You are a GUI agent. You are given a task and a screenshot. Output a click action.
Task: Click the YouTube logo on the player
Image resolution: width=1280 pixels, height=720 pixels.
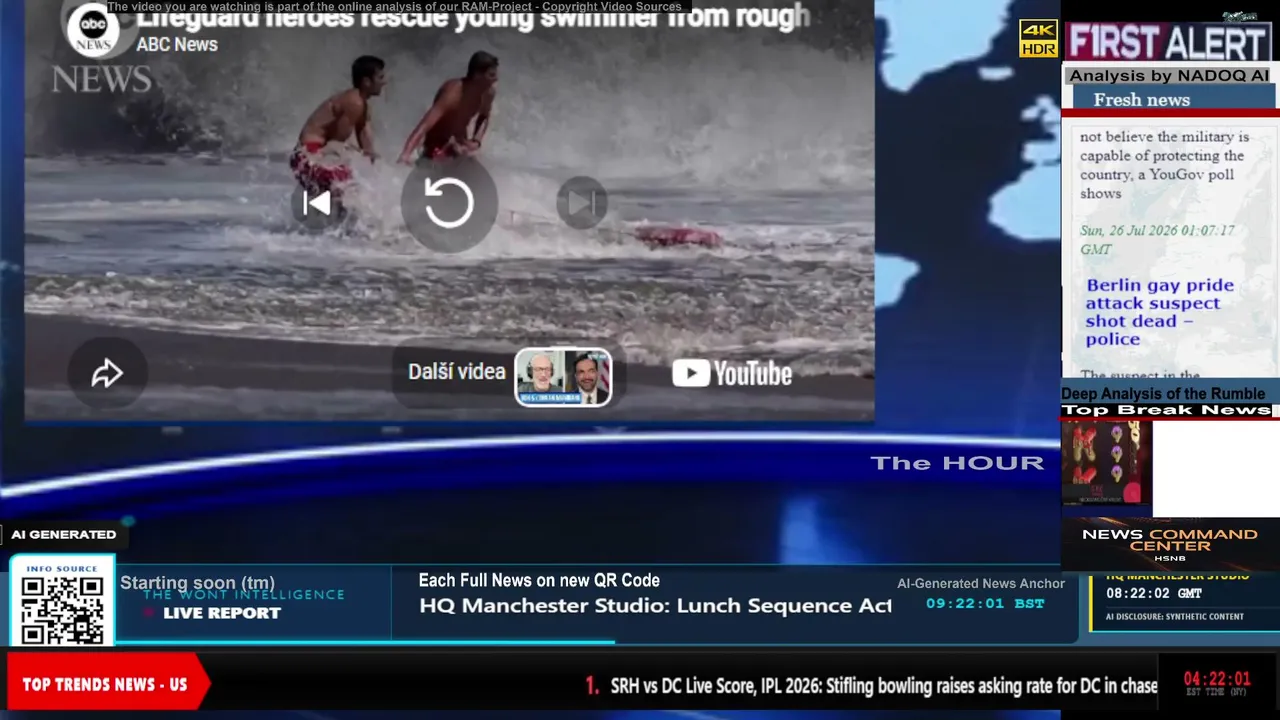[x=732, y=374]
